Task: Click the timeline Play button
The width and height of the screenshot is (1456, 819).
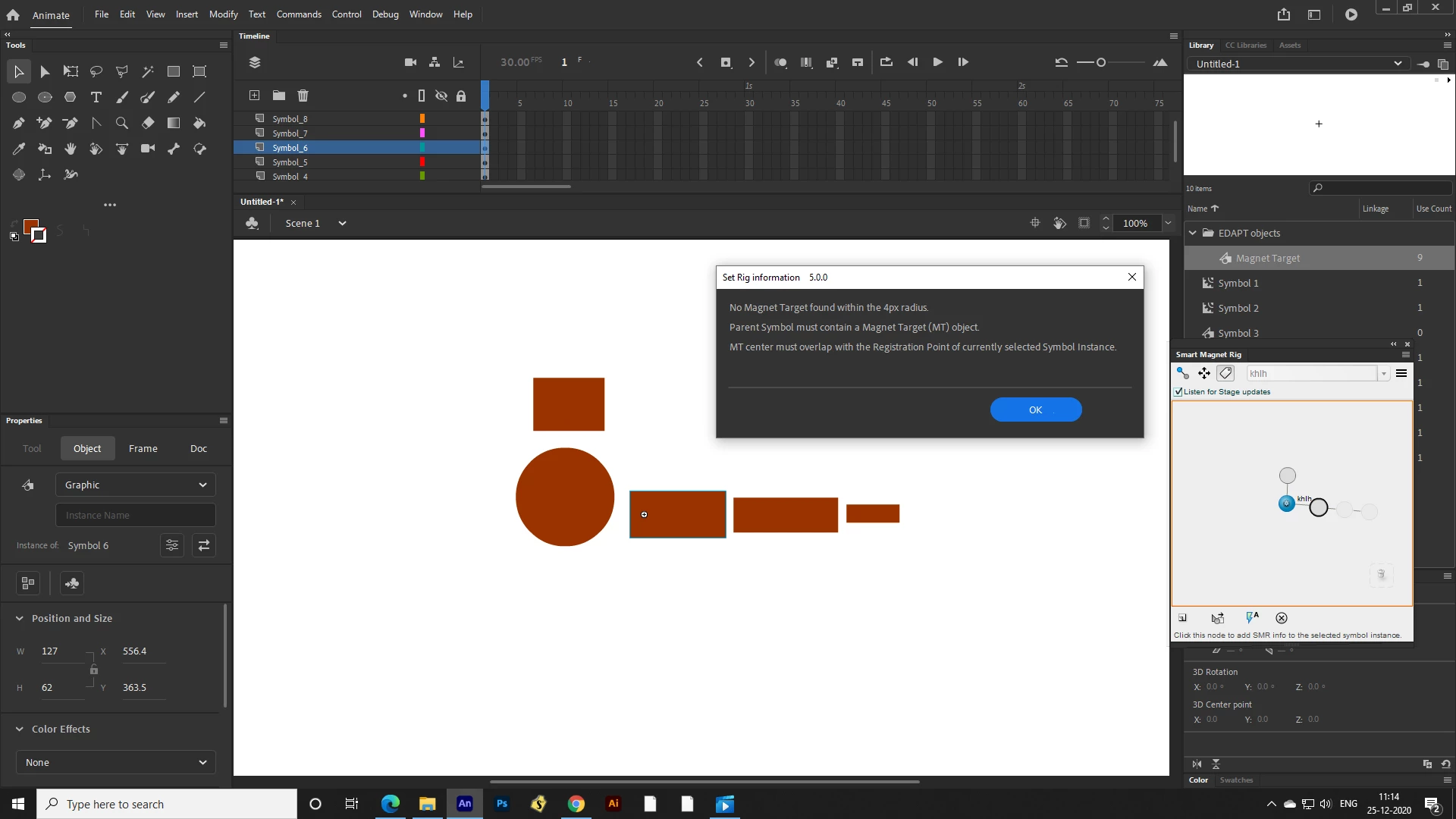Action: click(937, 62)
